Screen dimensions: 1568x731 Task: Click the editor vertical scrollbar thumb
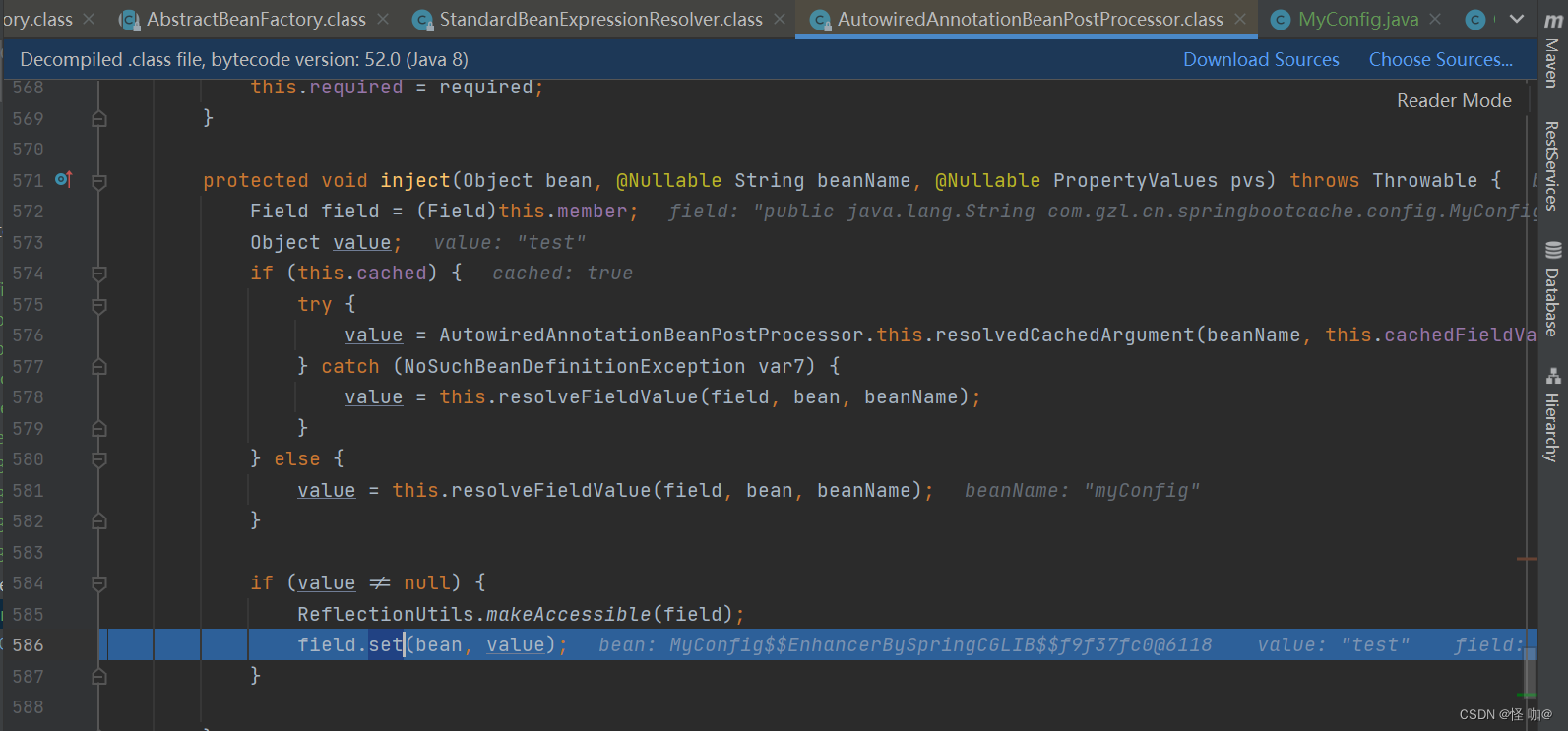(1529, 674)
